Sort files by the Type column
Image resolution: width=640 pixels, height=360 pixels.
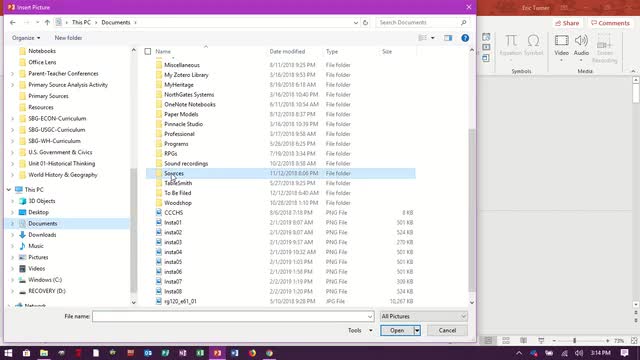coord(332,51)
